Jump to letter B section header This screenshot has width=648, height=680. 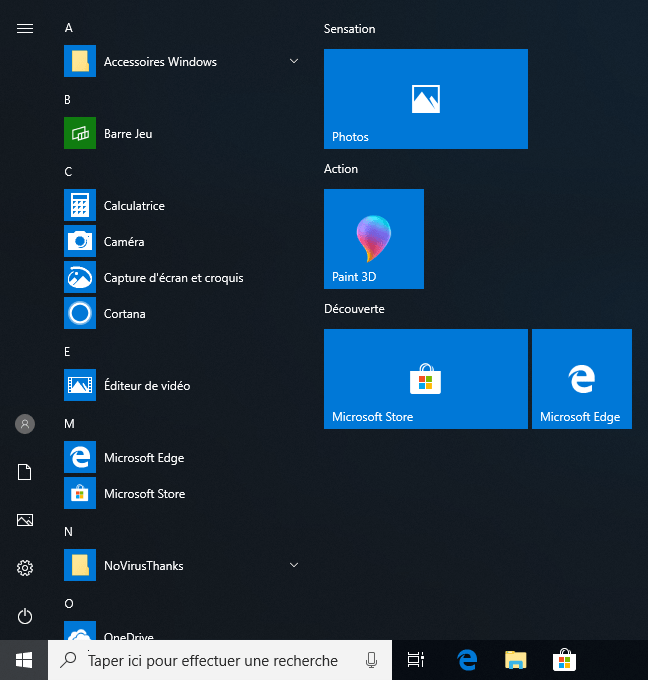click(68, 100)
